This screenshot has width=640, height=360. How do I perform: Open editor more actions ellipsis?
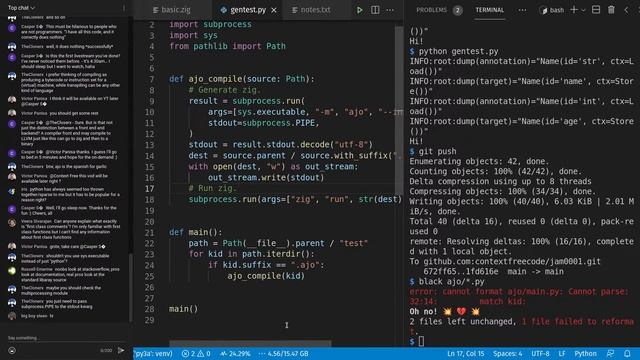click(x=390, y=10)
